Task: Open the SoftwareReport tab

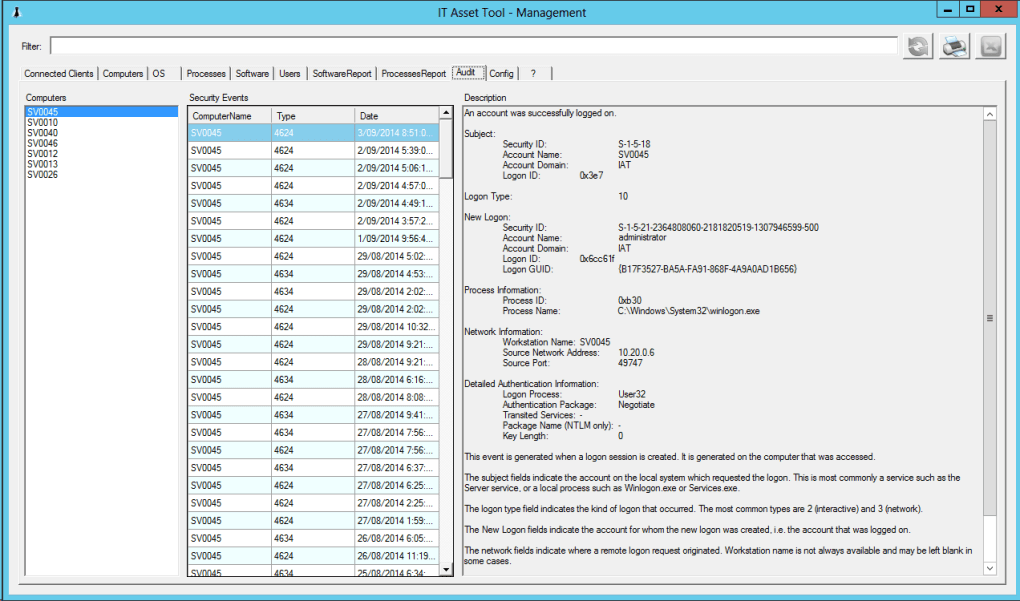Action: coord(341,73)
